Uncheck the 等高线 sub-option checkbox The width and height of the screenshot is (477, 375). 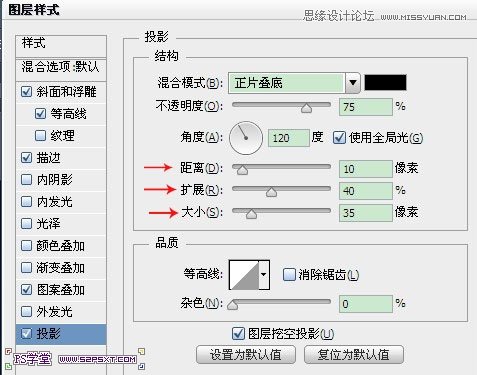coord(40,114)
